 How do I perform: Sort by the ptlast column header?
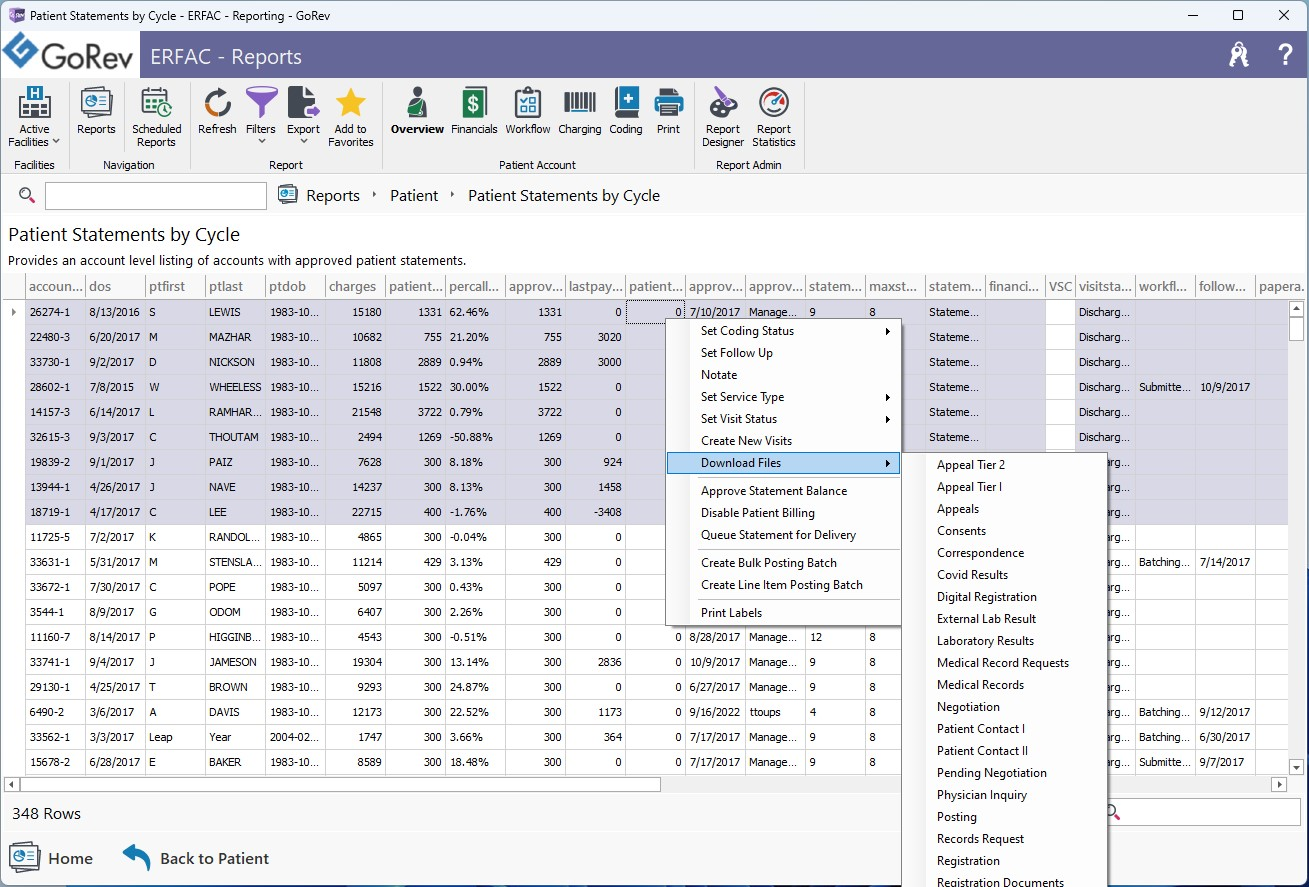[x=235, y=286]
